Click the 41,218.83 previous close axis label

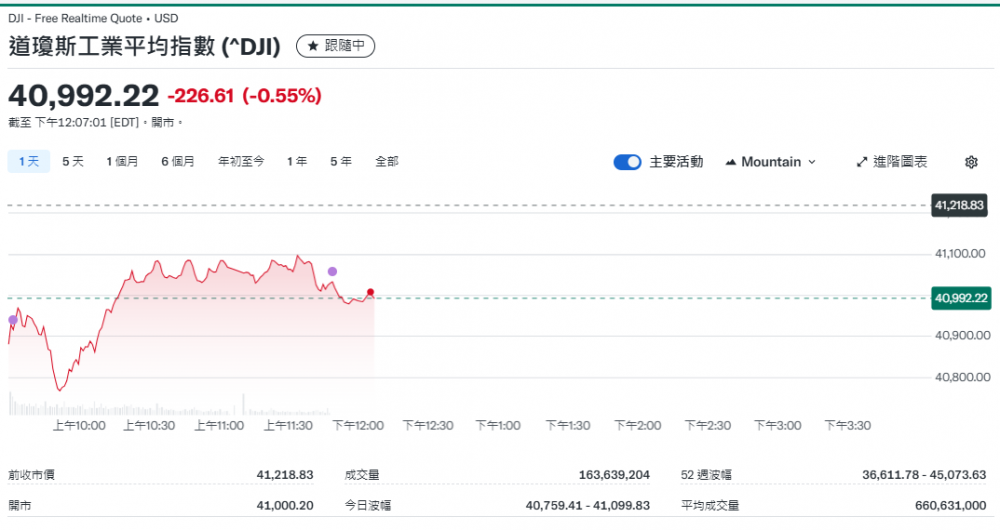tap(959, 205)
